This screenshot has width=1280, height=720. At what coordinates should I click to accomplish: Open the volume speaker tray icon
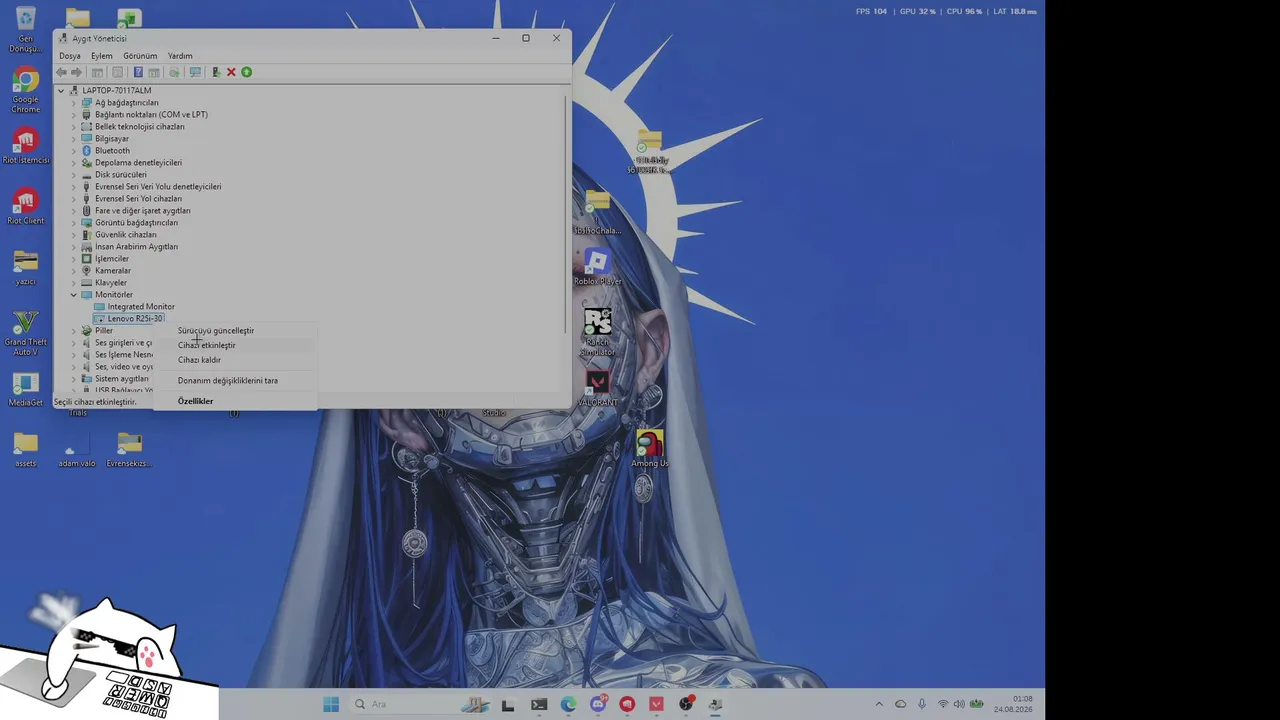[959, 704]
